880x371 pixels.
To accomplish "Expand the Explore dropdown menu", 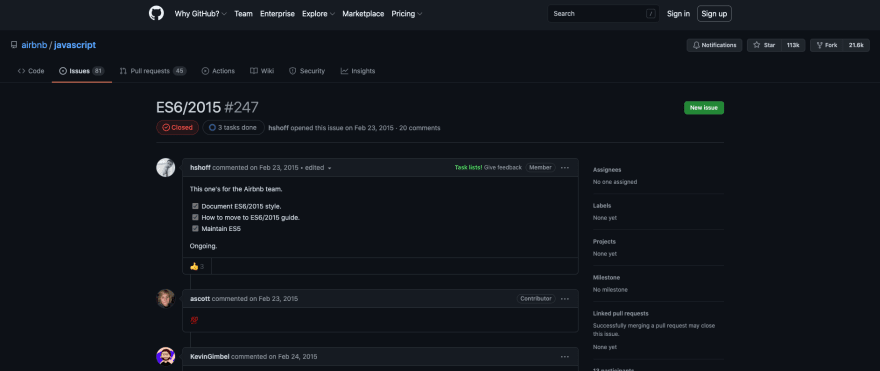I will [318, 14].
